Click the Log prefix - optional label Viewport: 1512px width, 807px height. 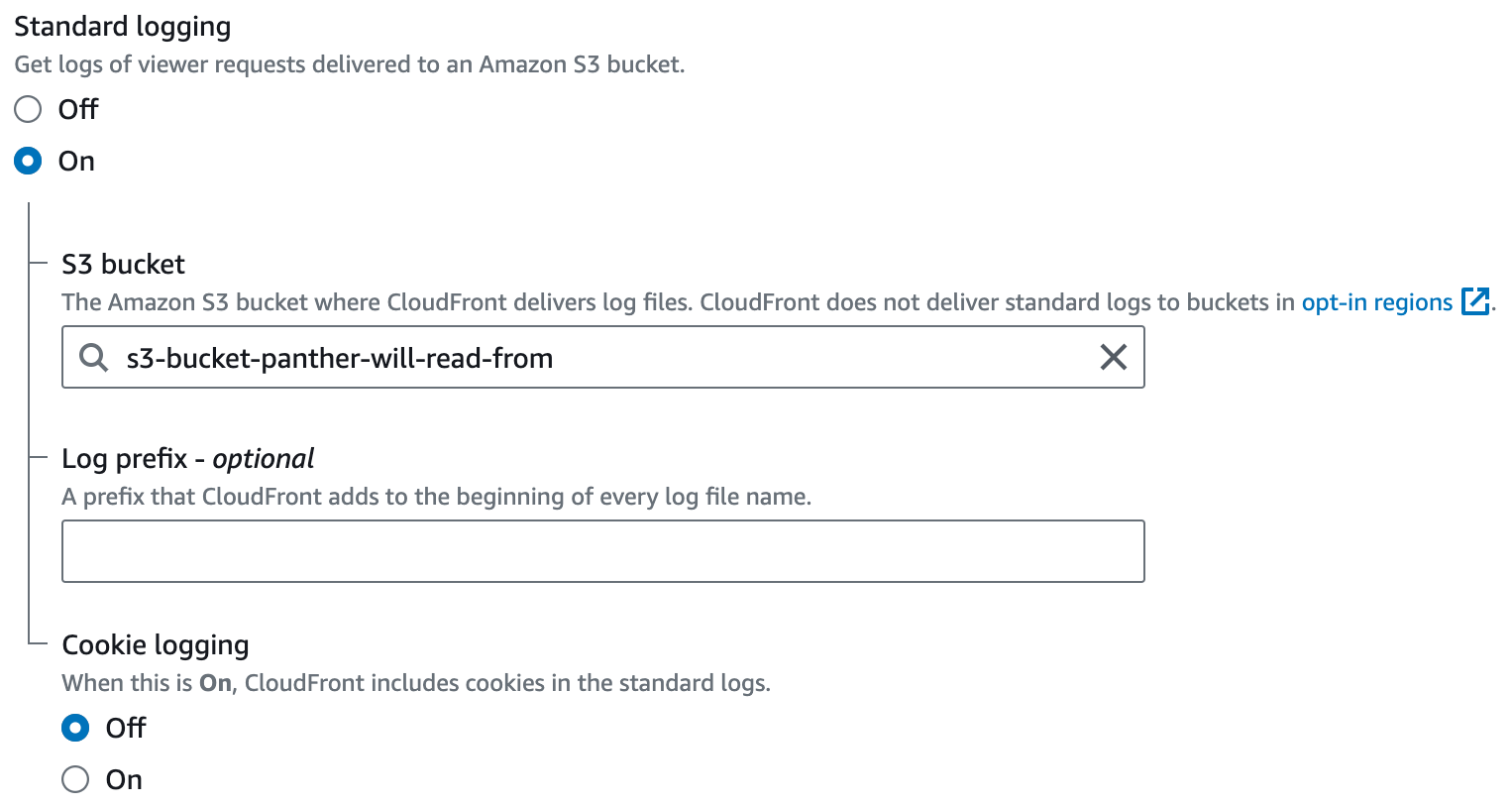(187, 457)
